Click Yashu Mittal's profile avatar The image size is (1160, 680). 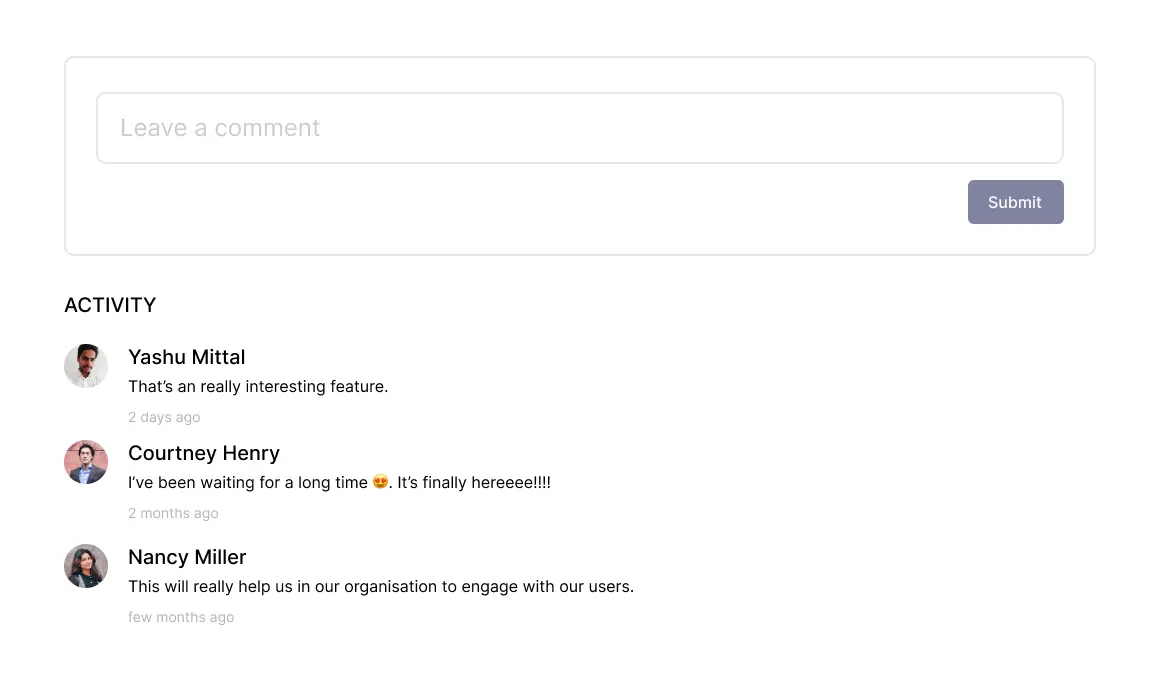coord(86,366)
